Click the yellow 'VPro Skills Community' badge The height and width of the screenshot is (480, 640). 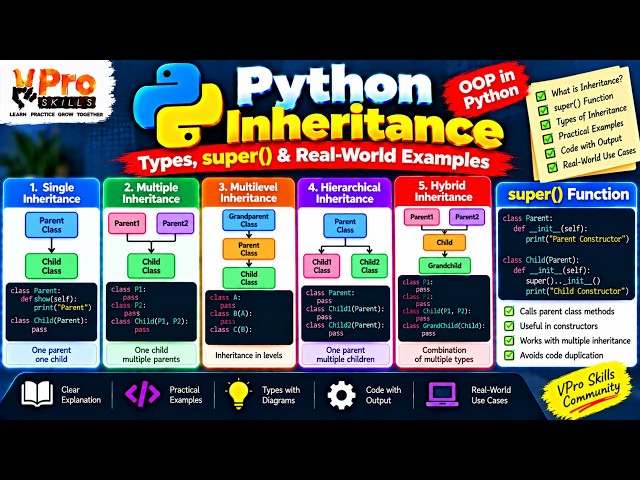588,389
